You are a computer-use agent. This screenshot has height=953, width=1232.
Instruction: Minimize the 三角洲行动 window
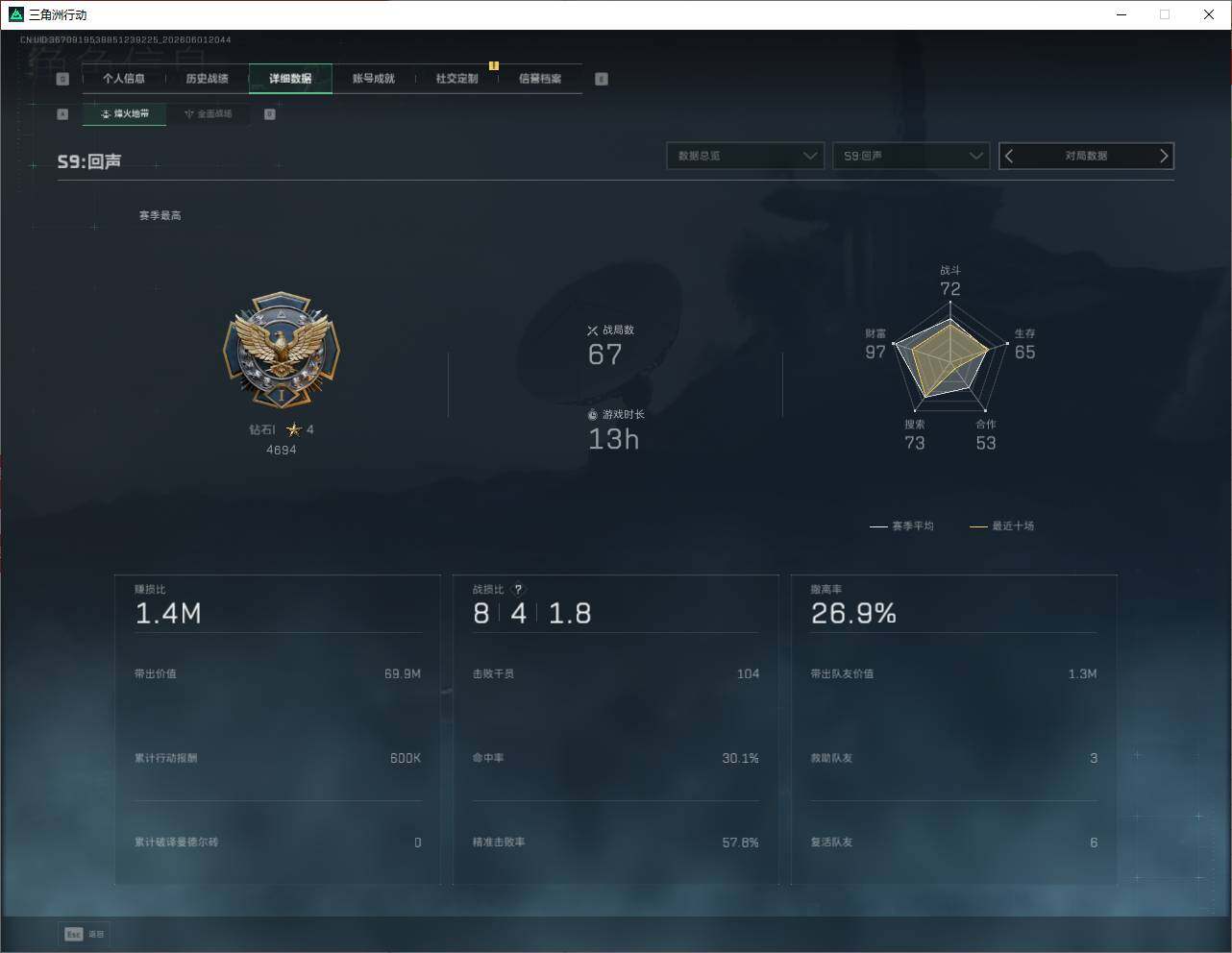(1121, 14)
